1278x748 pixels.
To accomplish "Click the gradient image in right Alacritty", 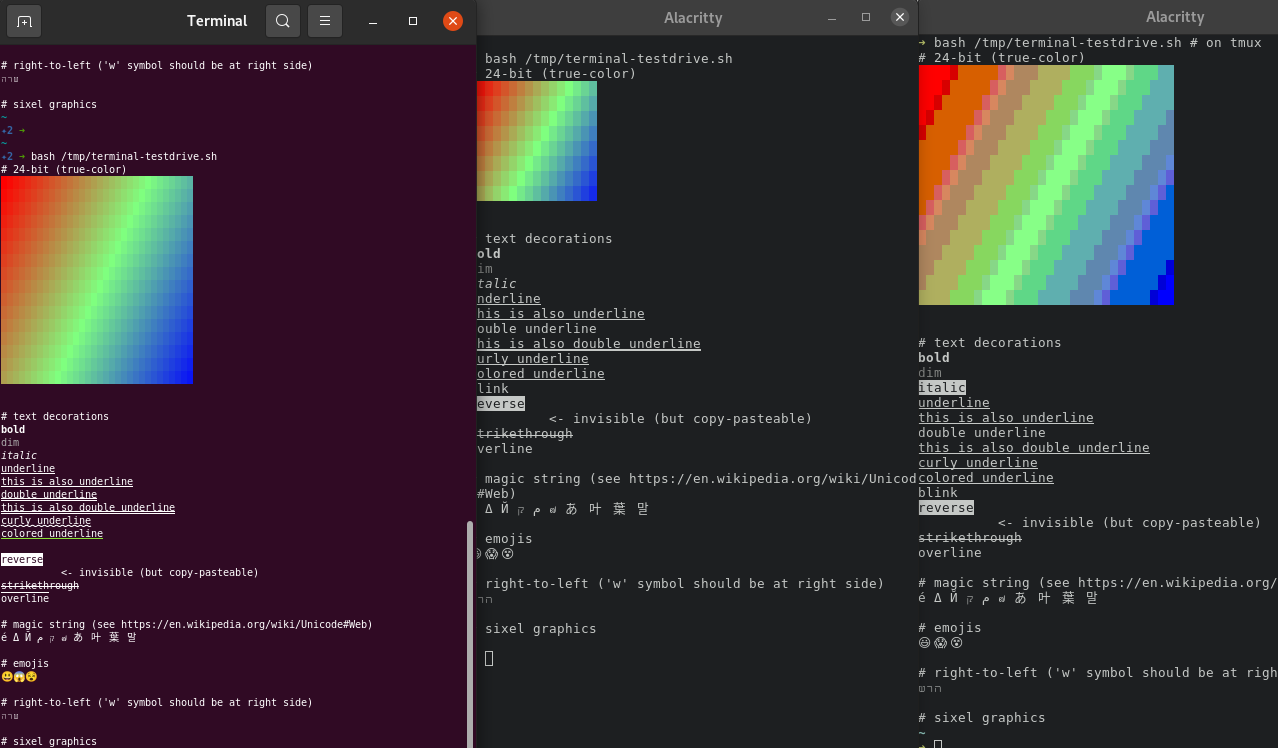I will (x=1046, y=185).
